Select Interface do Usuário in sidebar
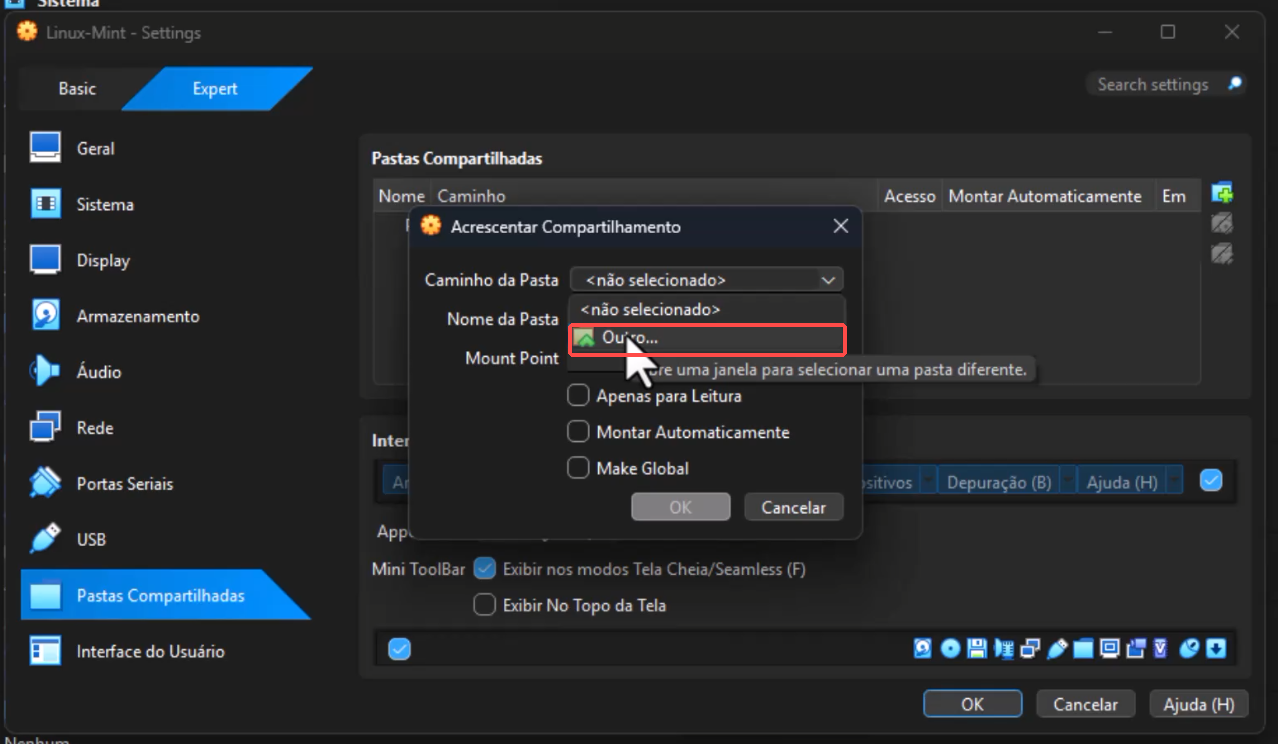 point(151,651)
